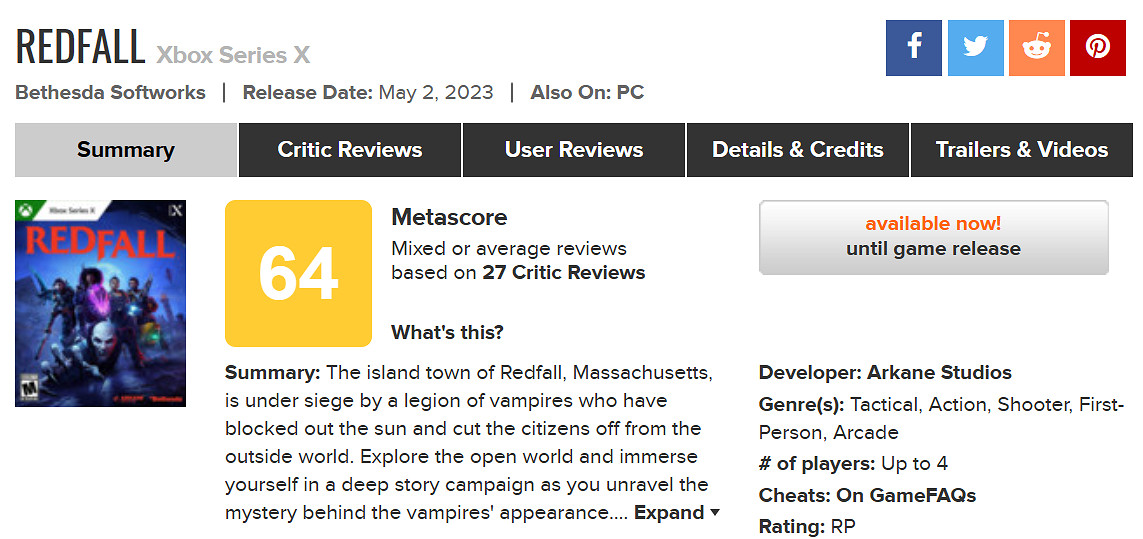View the Trailers & Videos tab
1143x539 pixels.
[1022, 150]
